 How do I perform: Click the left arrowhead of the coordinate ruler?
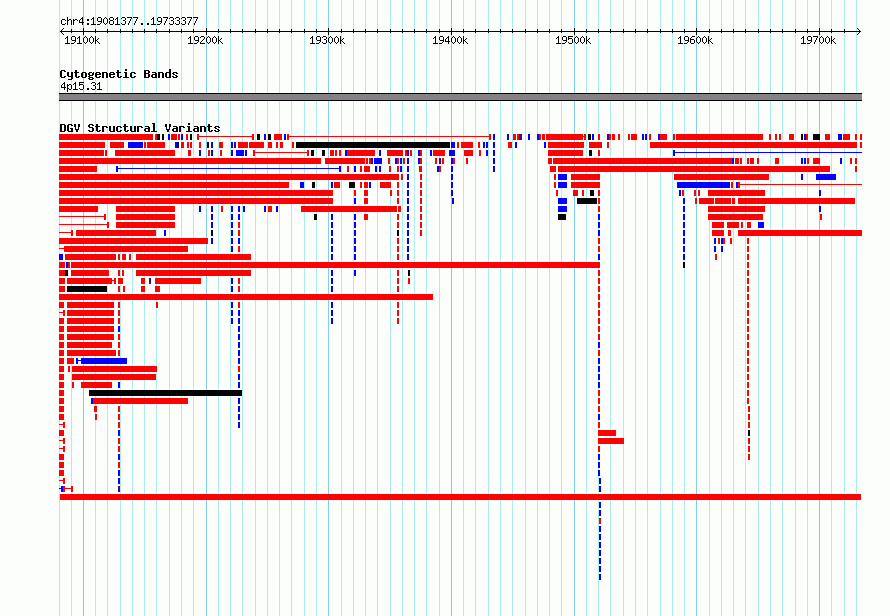tap(62, 32)
